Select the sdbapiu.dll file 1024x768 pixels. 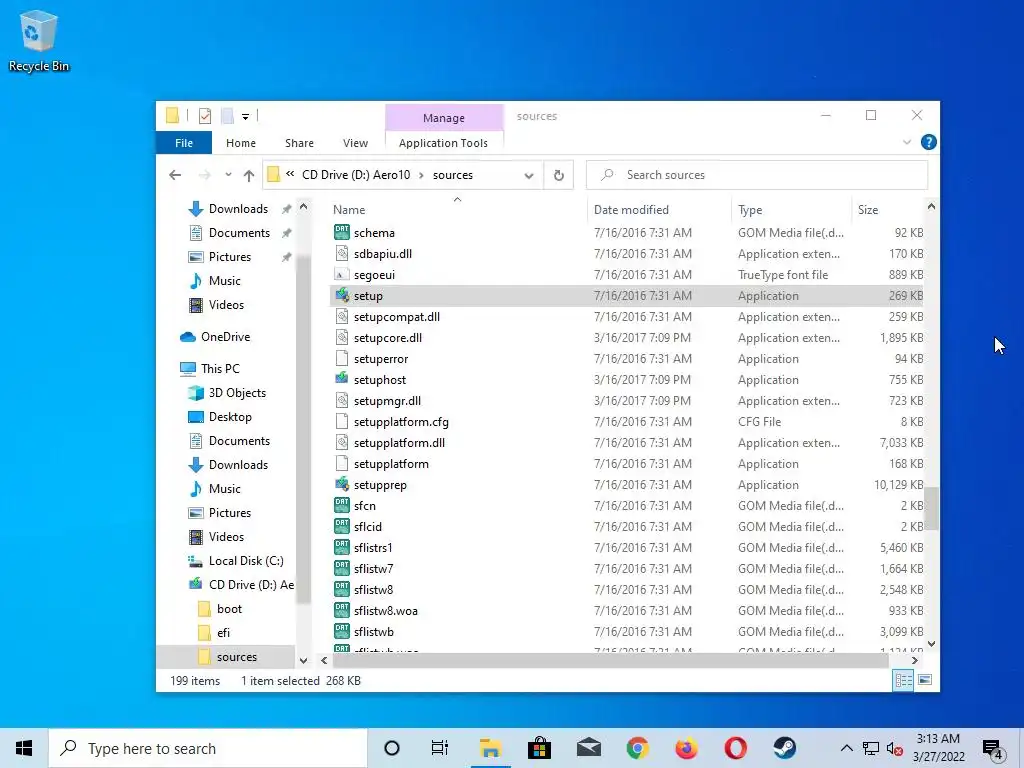(x=383, y=254)
